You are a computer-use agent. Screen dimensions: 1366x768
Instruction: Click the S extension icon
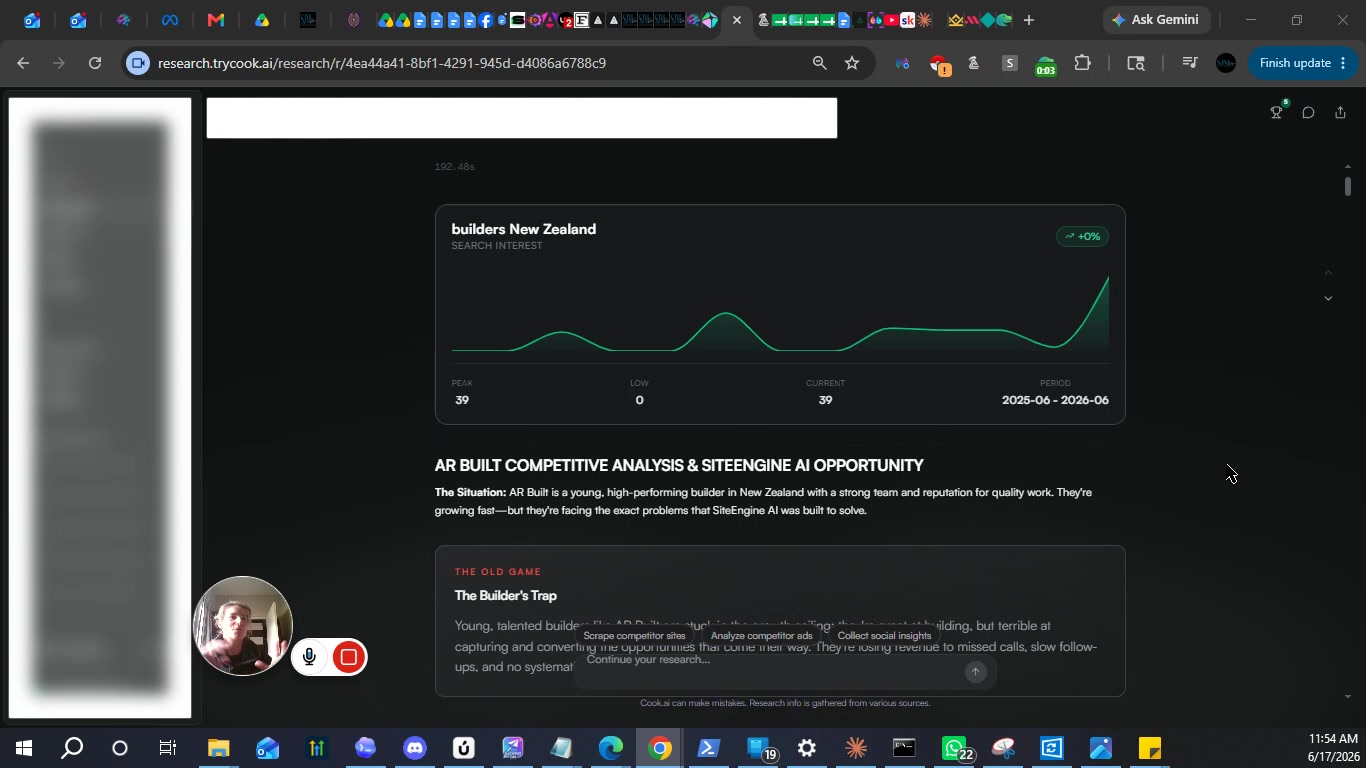click(1010, 63)
